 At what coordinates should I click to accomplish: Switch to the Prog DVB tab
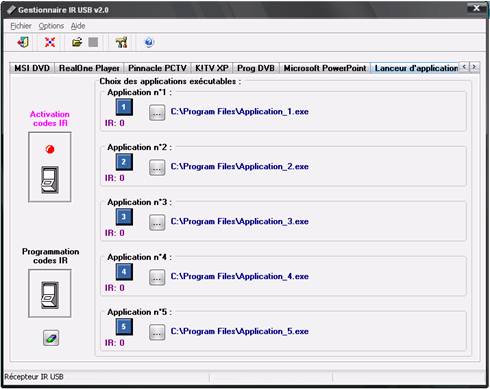point(256,68)
